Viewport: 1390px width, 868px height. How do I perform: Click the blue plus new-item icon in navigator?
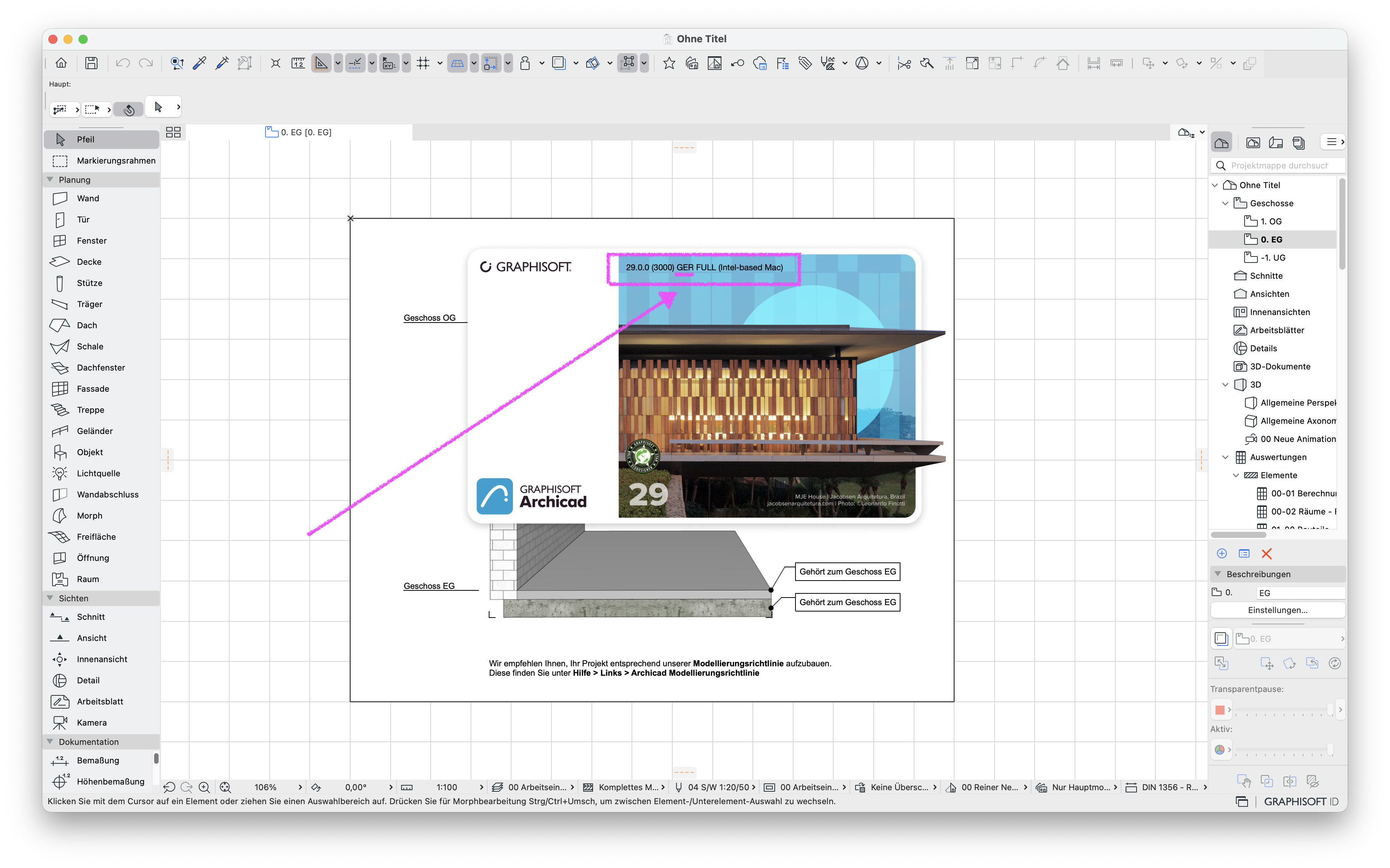click(x=1222, y=554)
